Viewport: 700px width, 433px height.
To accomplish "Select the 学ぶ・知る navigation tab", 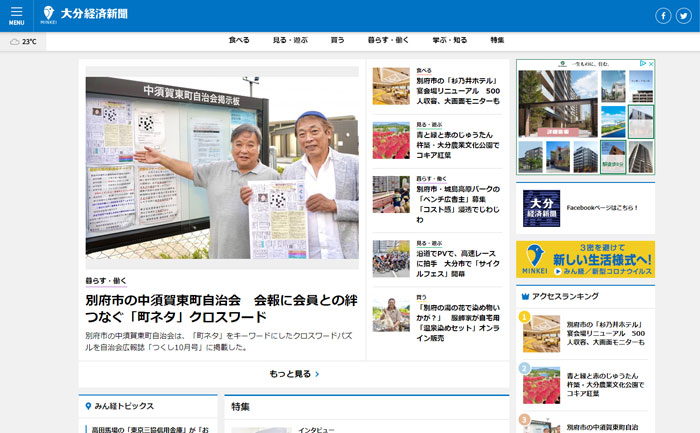I will (450, 40).
